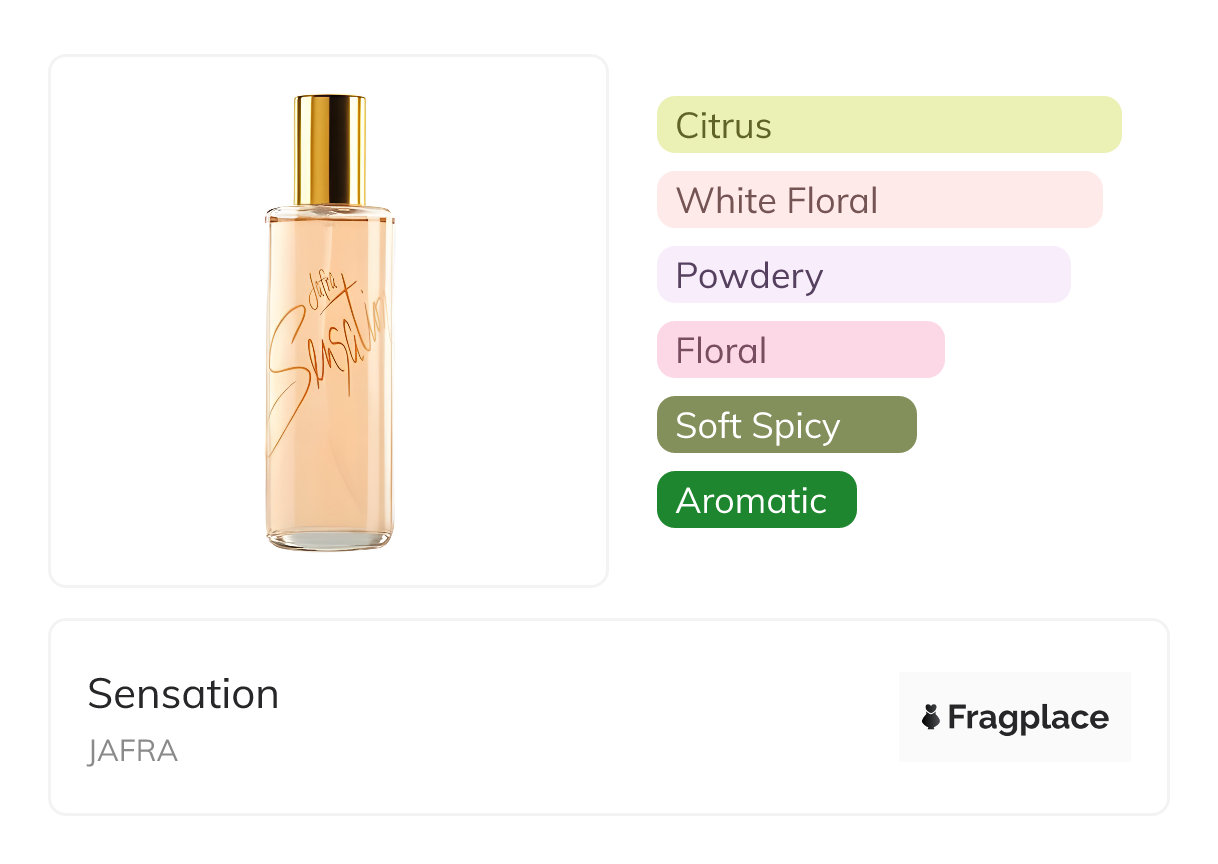Select the Citrus accord bar
1218x864 pixels.
[889, 125]
